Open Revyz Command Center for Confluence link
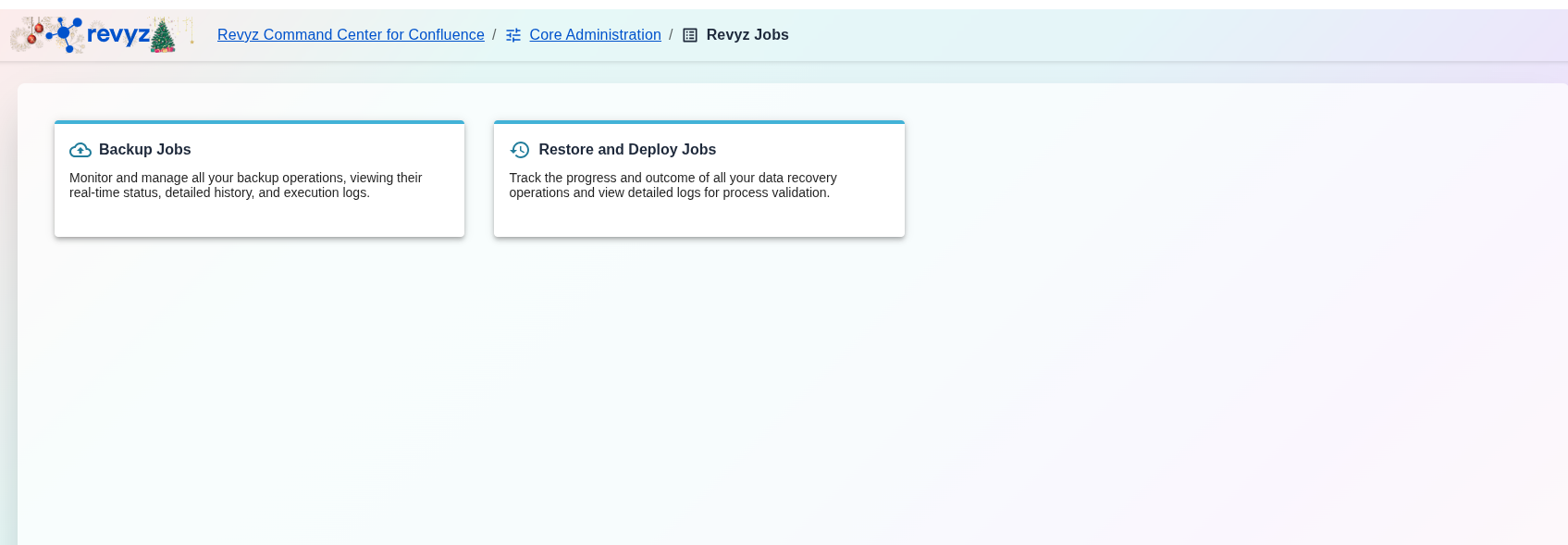 pos(351,35)
